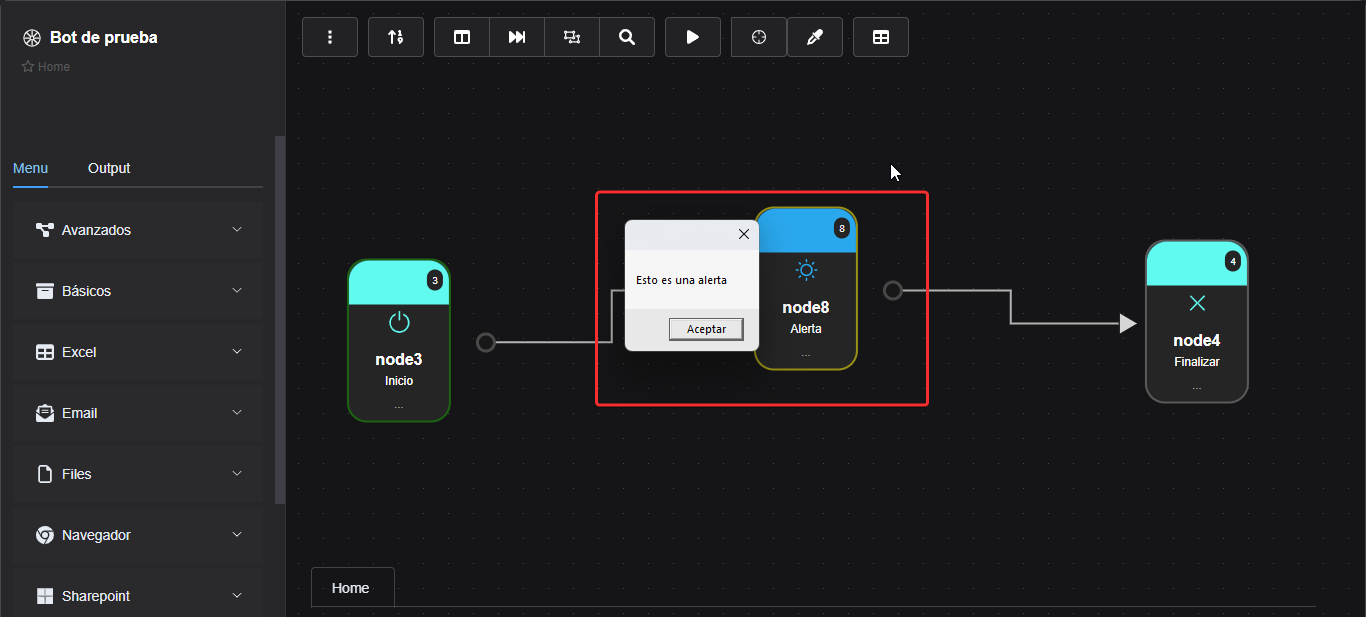Click the node8 output connector circle

(x=893, y=290)
